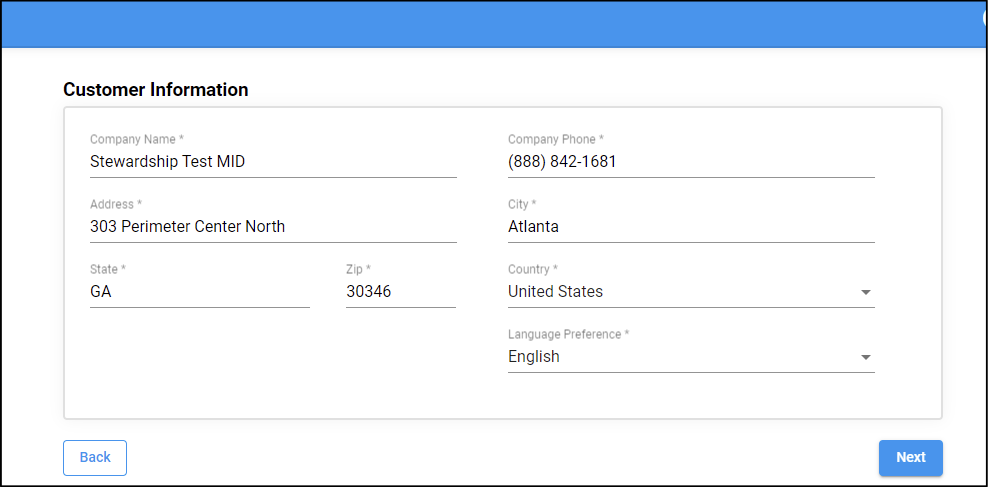Click the Company Phone label
The width and height of the screenshot is (988, 487).
[556, 140]
